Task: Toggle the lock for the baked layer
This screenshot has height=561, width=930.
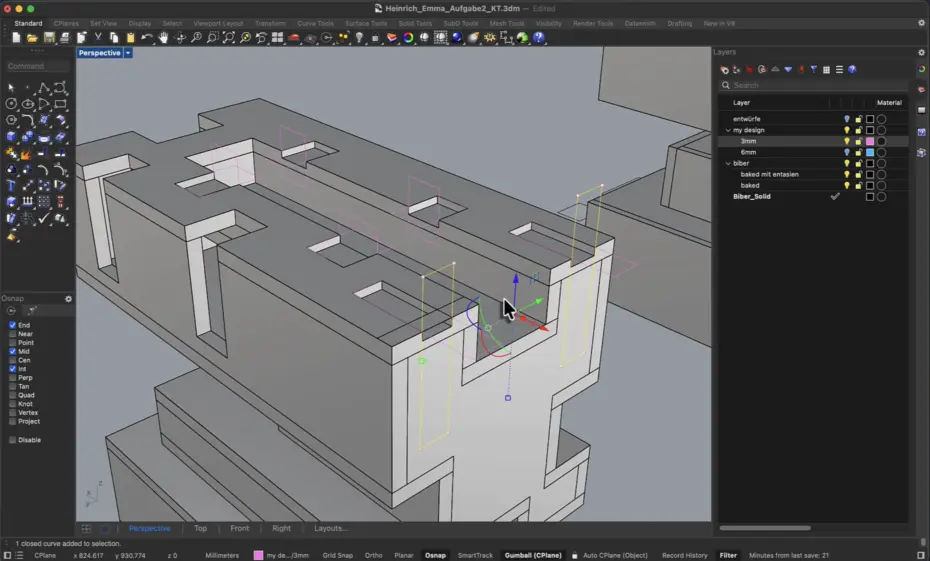Action: (x=858, y=186)
